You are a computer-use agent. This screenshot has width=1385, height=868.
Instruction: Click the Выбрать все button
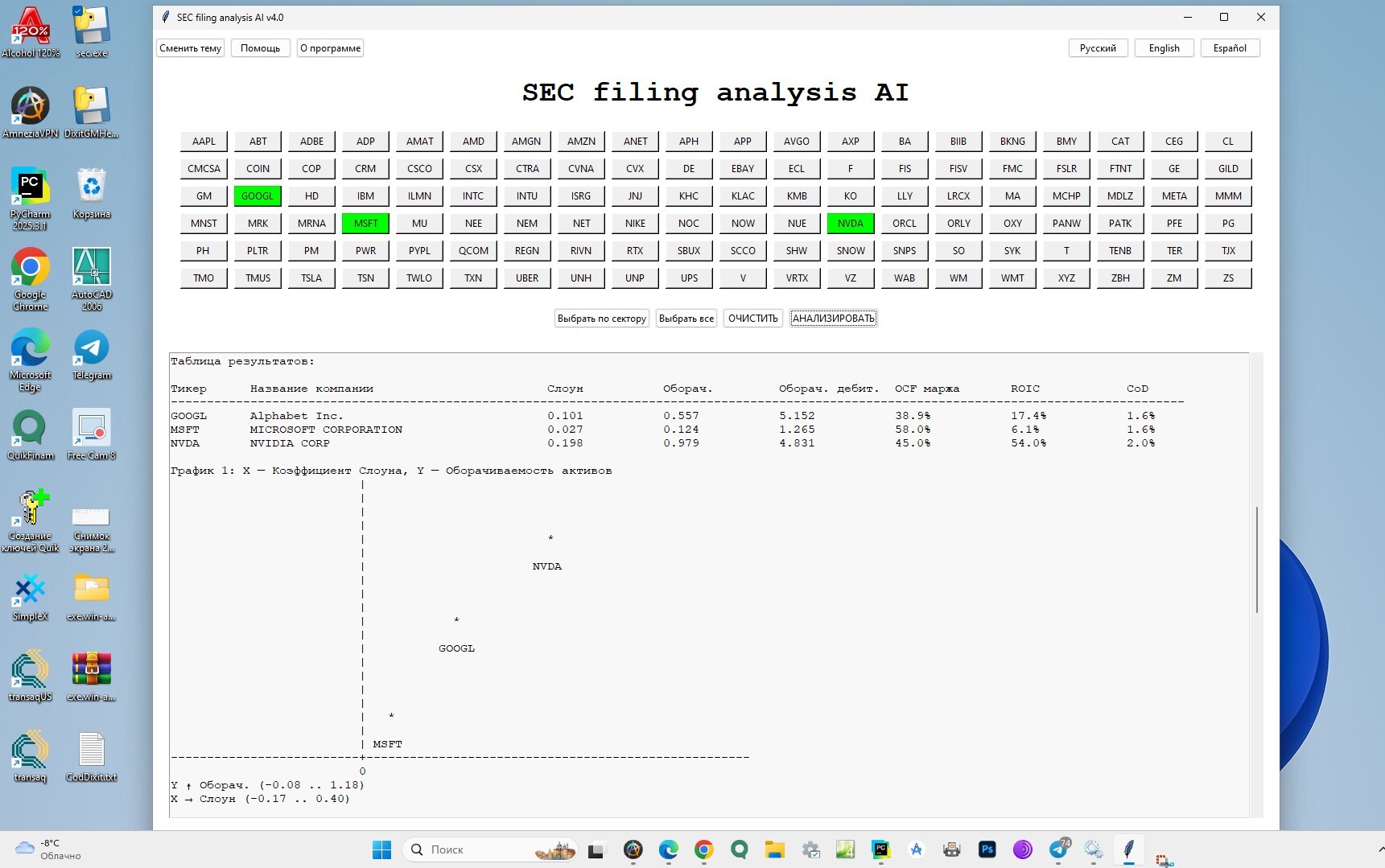(686, 319)
